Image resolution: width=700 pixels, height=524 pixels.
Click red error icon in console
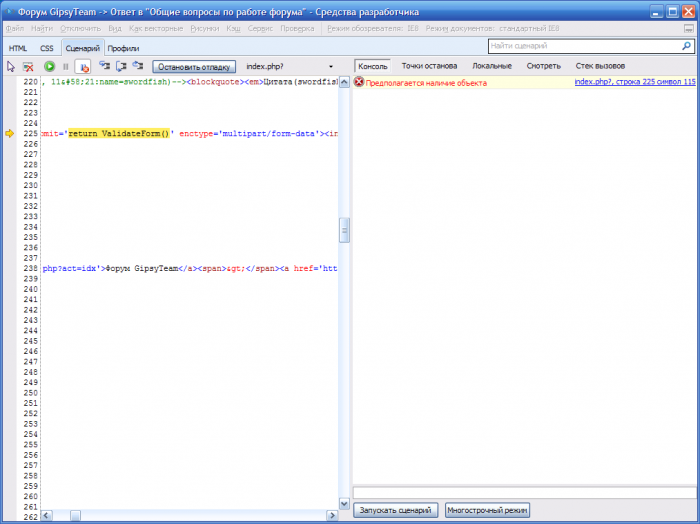pyautogui.click(x=359, y=82)
